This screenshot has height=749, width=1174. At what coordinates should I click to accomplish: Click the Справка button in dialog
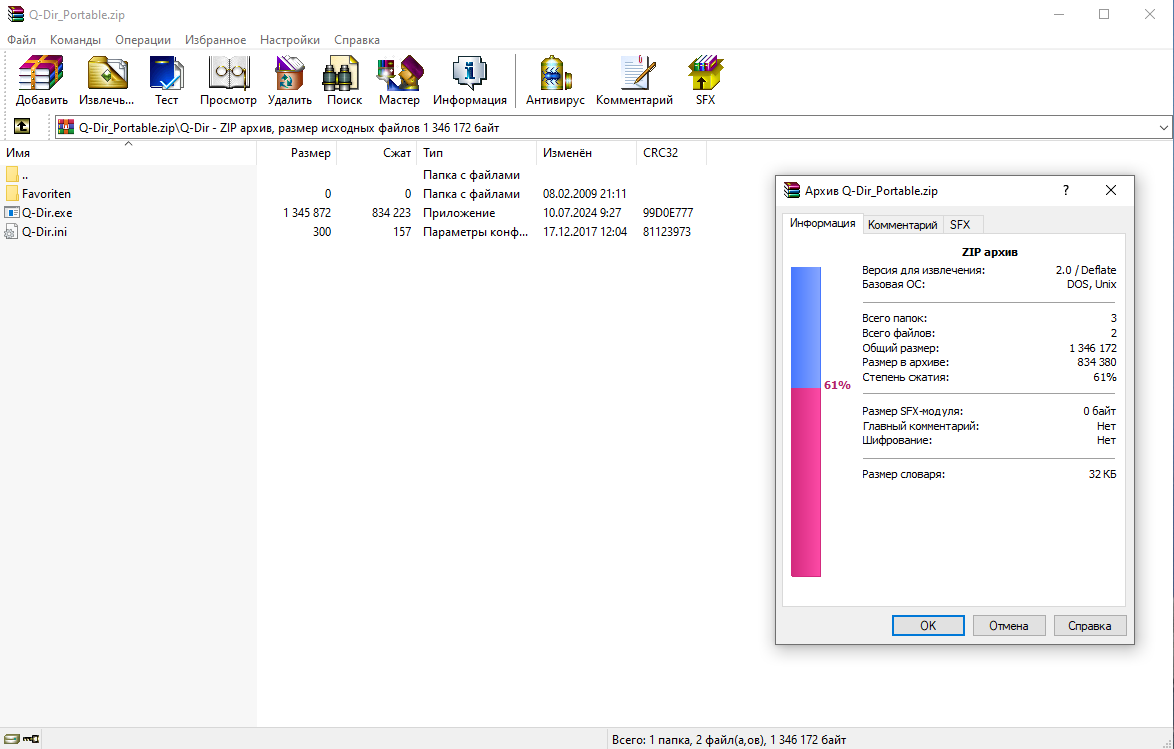[x=1089, y=625]
